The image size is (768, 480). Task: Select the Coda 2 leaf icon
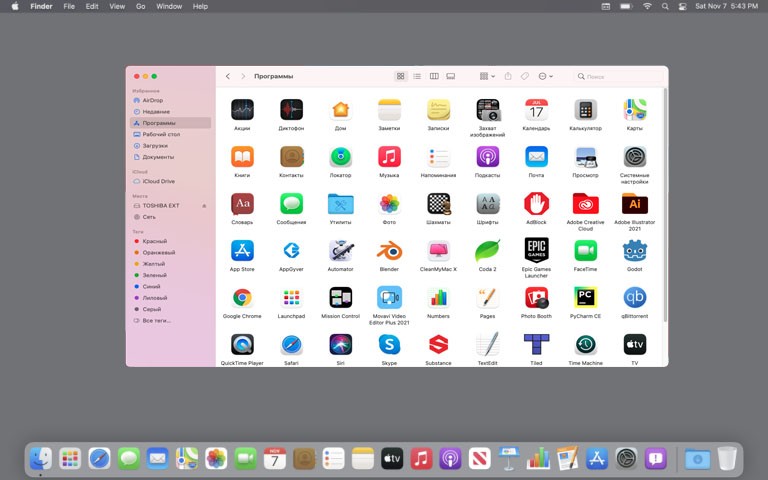pyautogui.click(x=487, y=251)
